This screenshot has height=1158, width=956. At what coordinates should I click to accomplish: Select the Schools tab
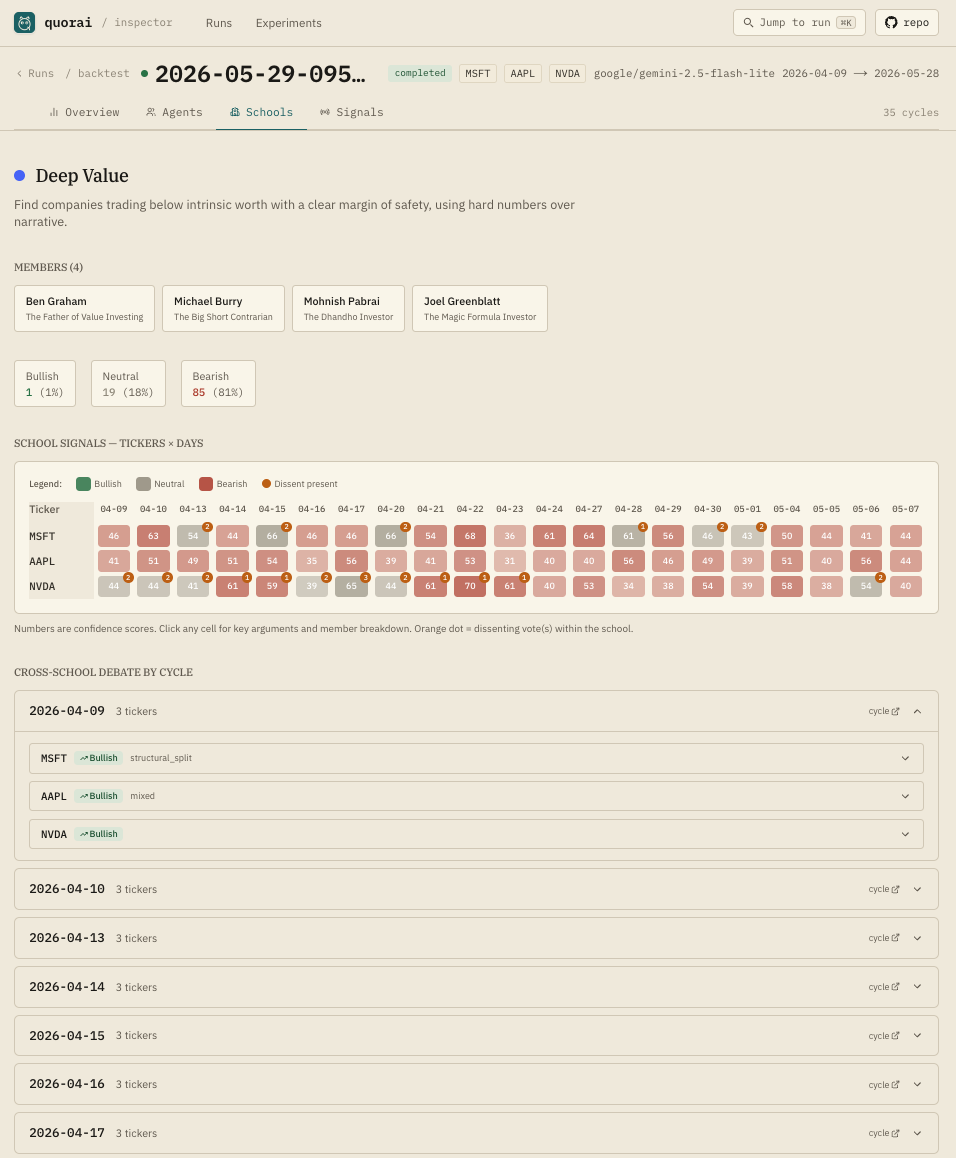262,112
